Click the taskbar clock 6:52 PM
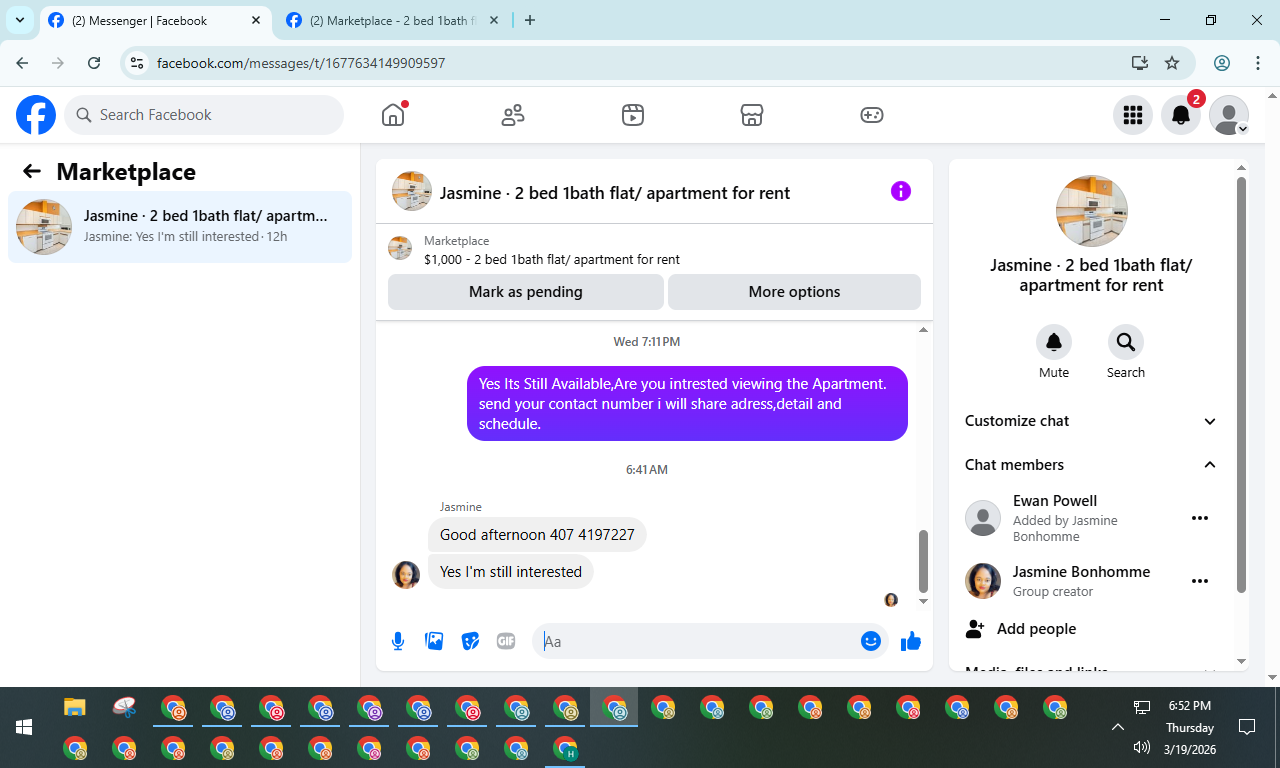This screenshot has width=1280, height=768. click(x=1189, y=706)
